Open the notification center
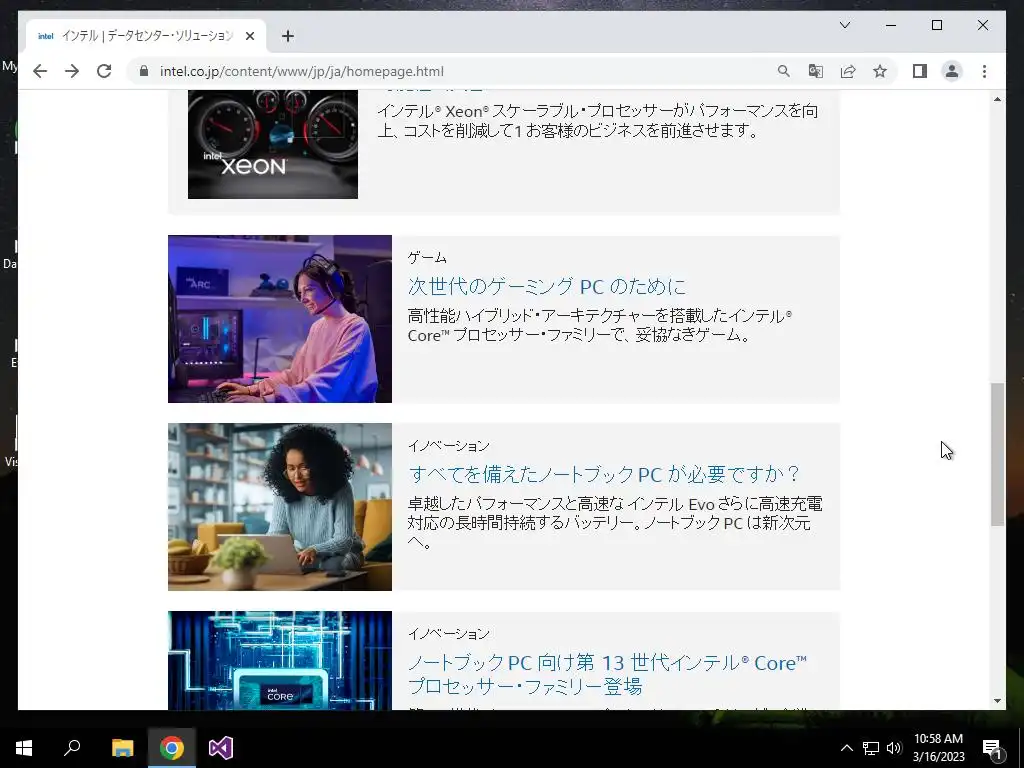The width and height of the screenshot is (1024, 768). (x=993, y=748)
